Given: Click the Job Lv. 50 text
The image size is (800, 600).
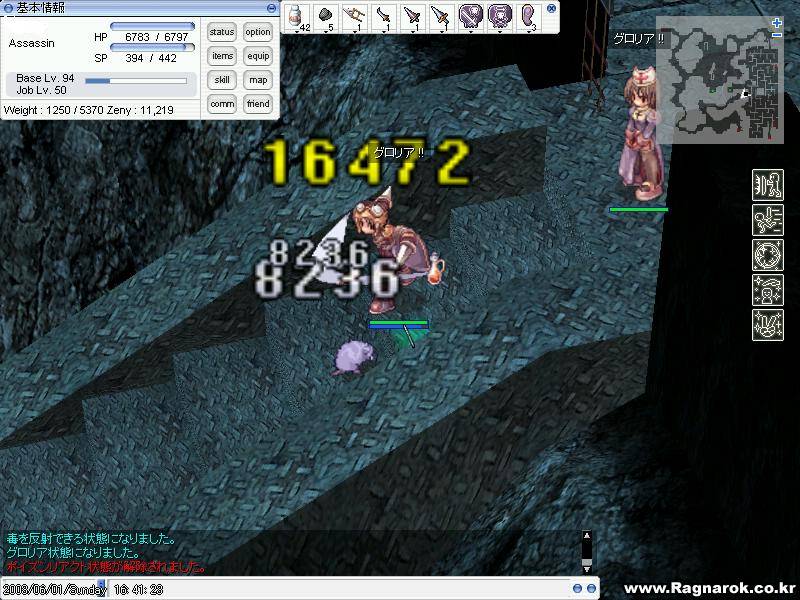Looking at the screenshot, I should coord(41,90).
